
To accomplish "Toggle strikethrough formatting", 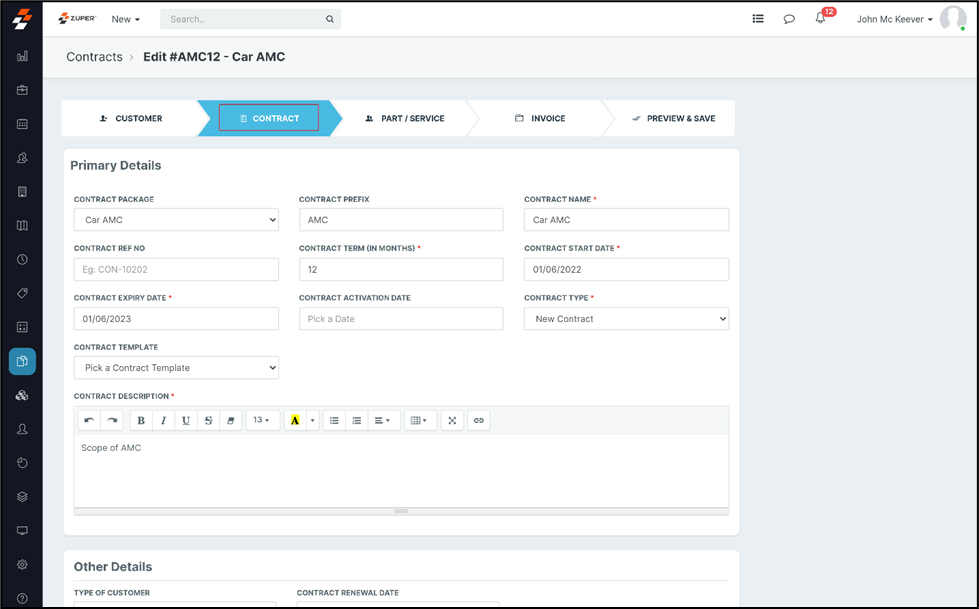I will pyautogui.click(x=209, y=420).
